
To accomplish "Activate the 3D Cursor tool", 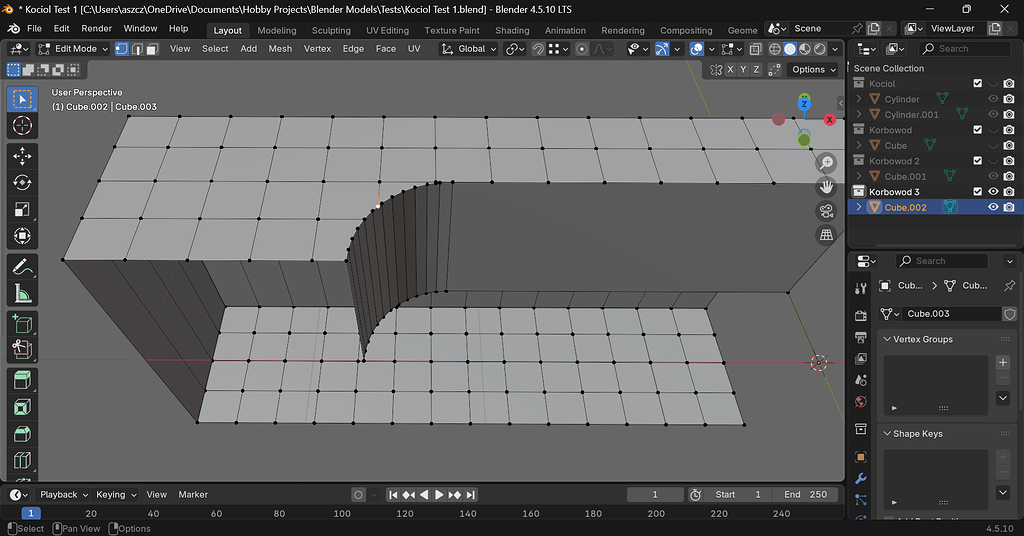I will (22, 125).
